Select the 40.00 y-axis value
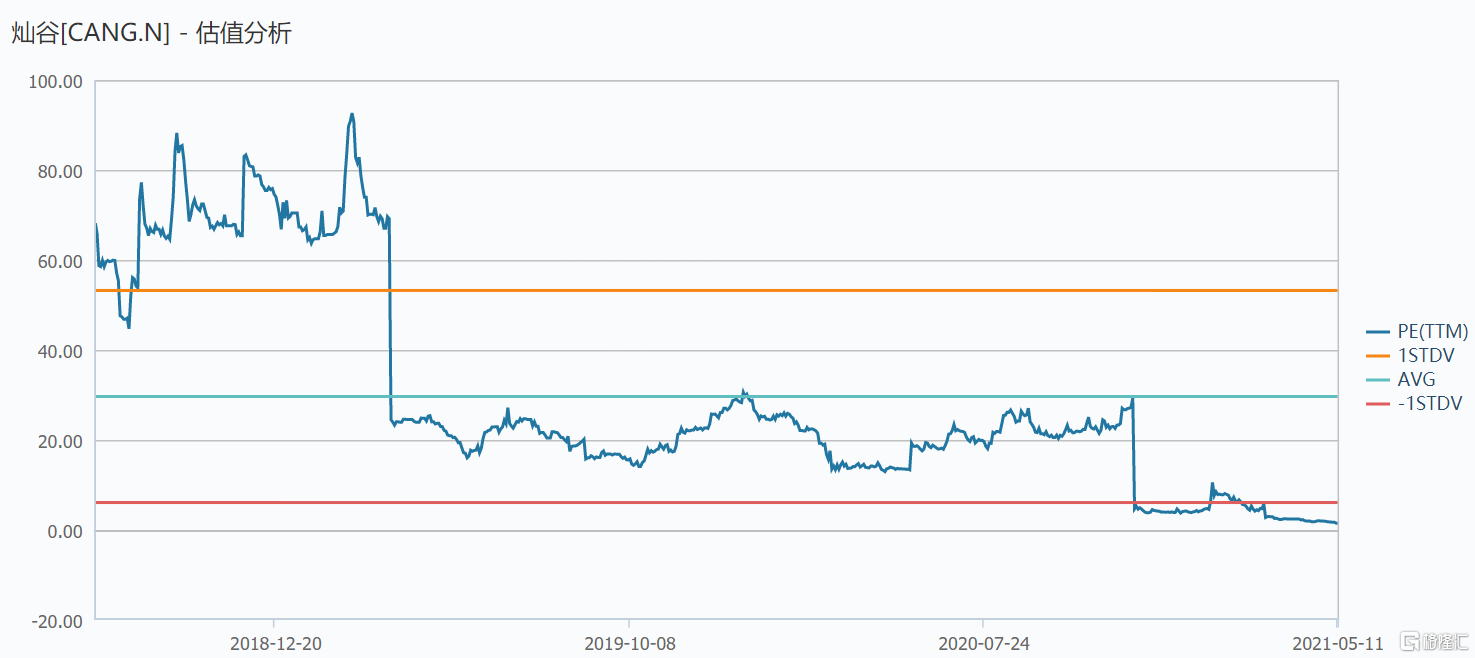1475x658 pixels. (60, 351)
